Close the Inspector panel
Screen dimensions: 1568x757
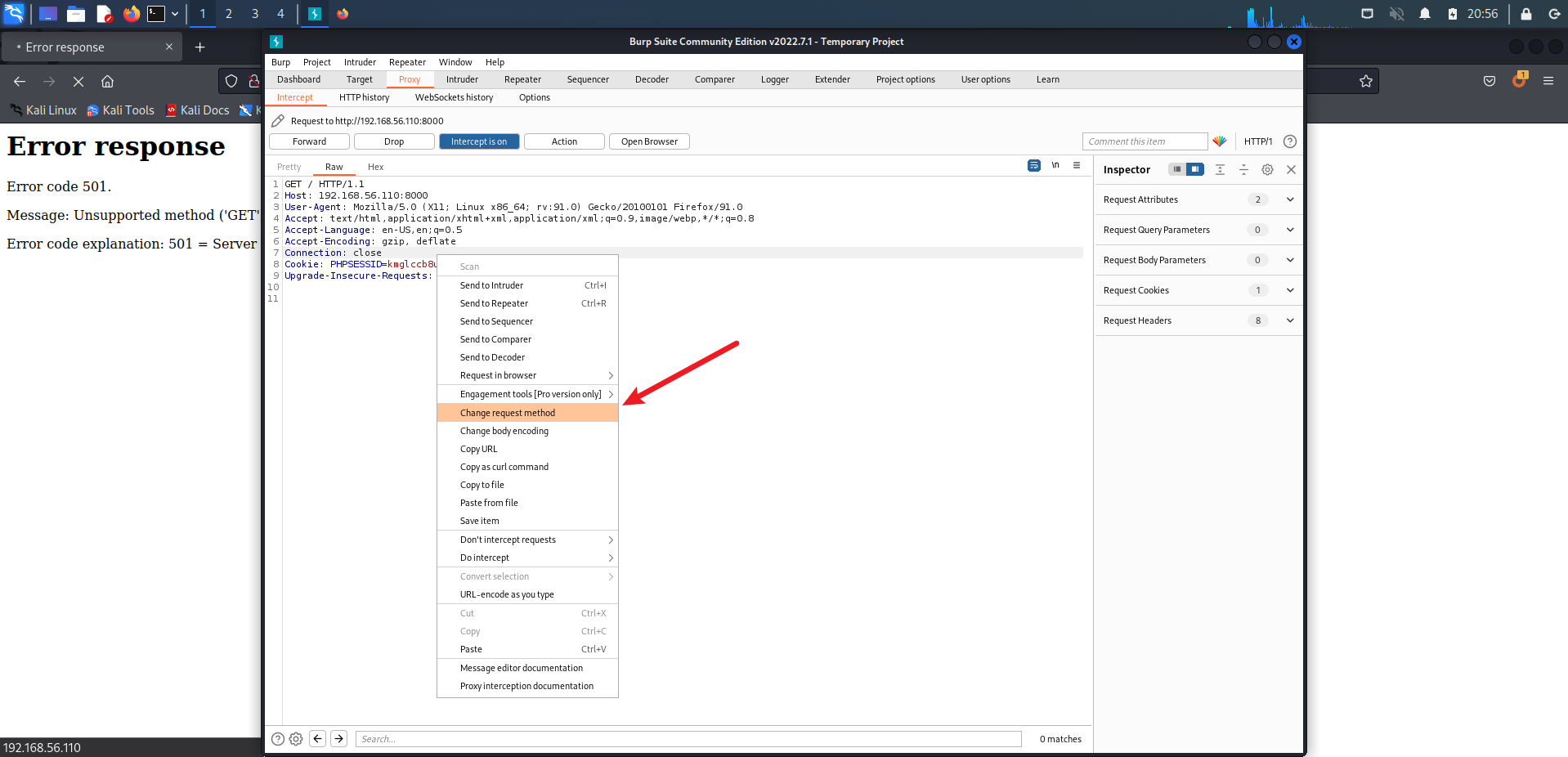click(1291, 169)
